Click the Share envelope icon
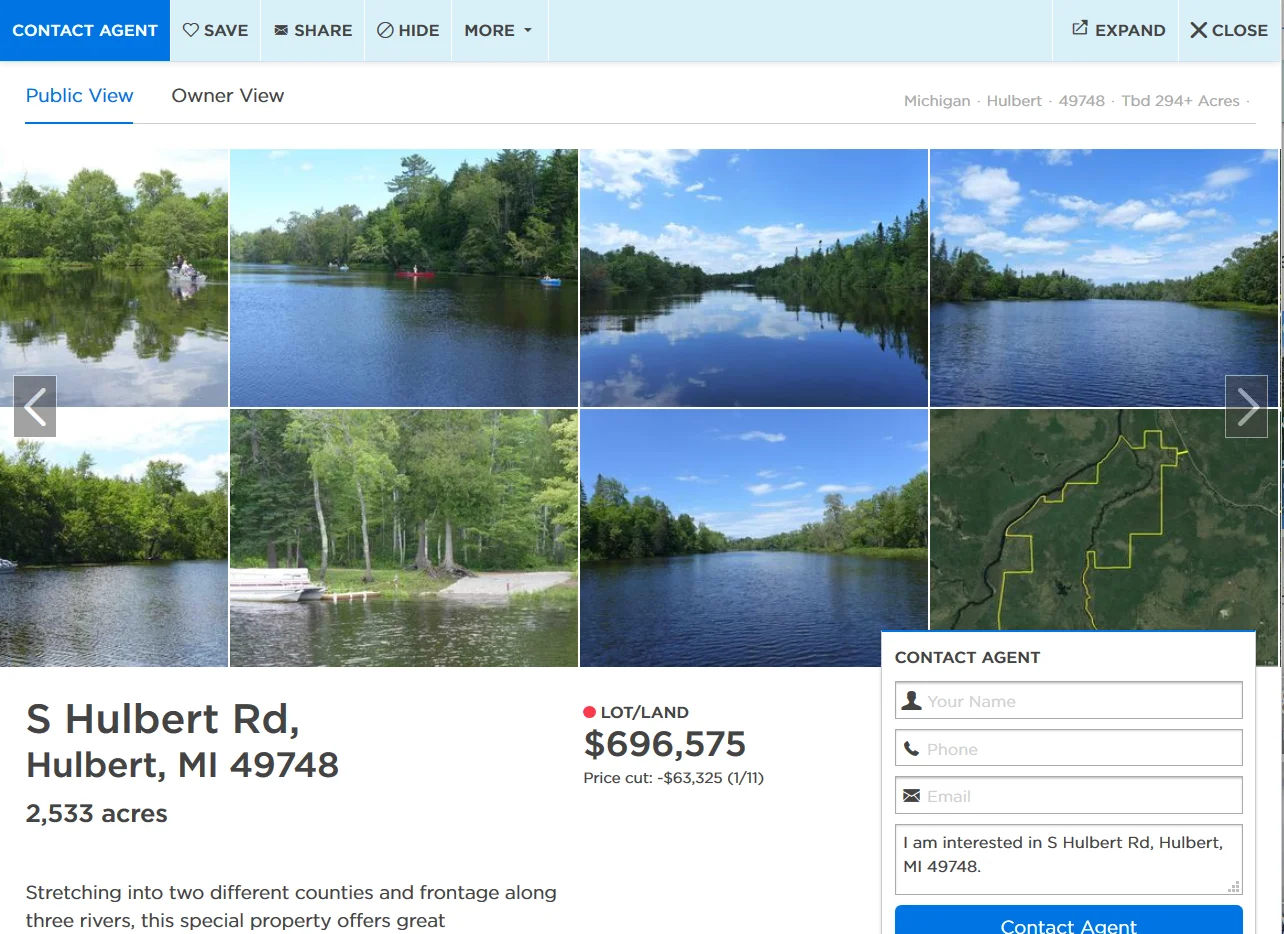The image size is (1284, 934). [x=281, y=30]
